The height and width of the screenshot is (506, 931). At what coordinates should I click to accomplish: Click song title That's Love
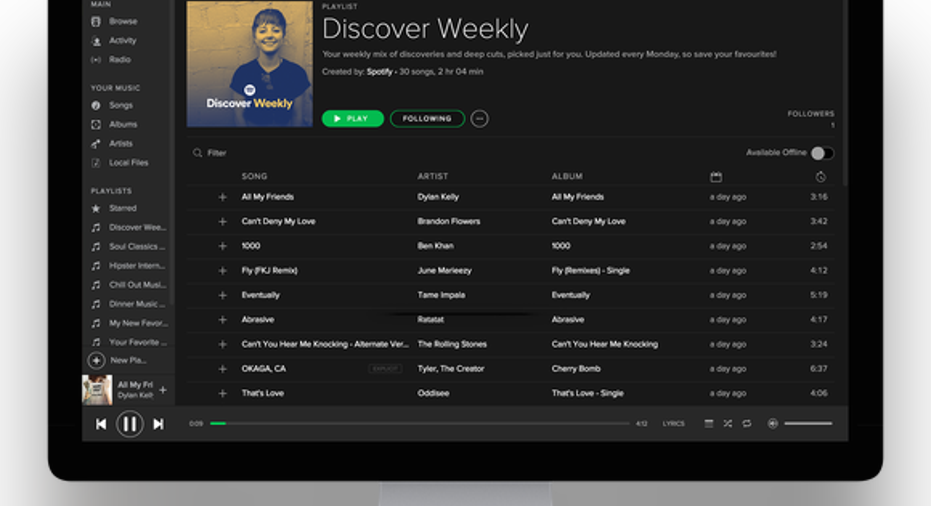click(x=262, y=393)
